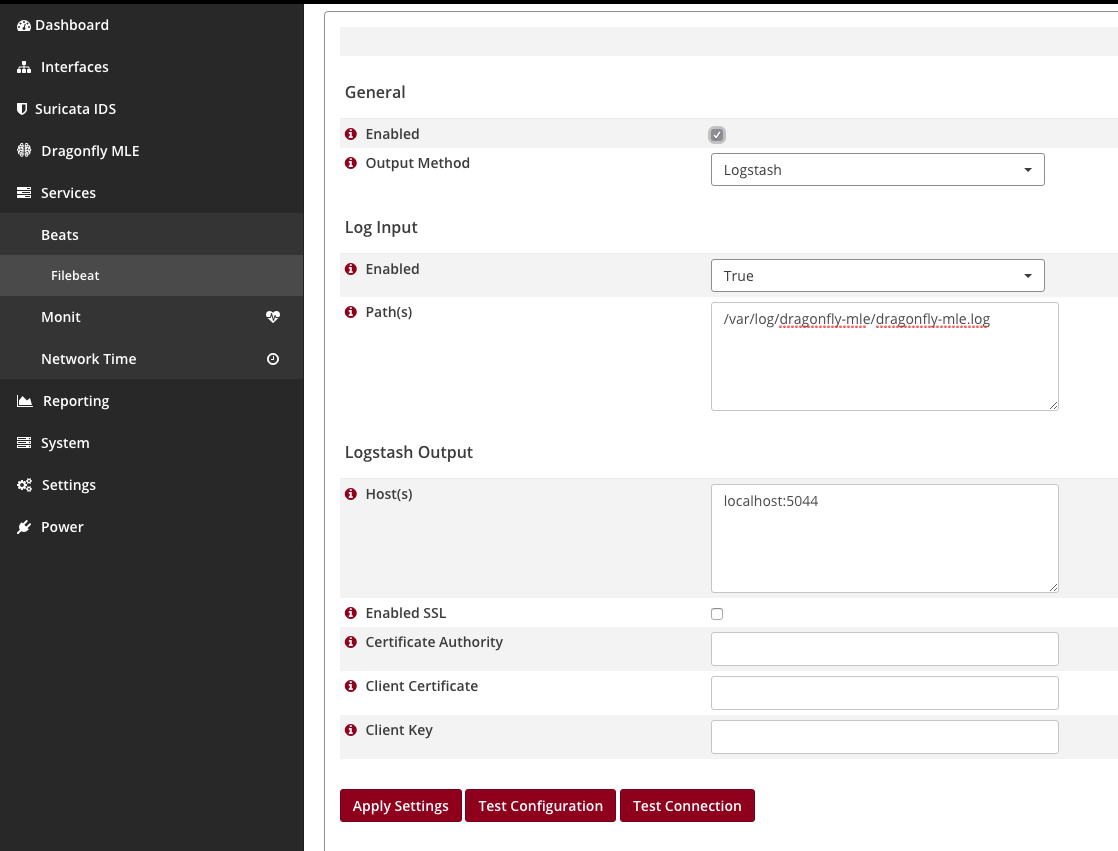Screen dimensions: 1118x851
Task: Click the Reporting chart icon
Action: click(24, 401)
